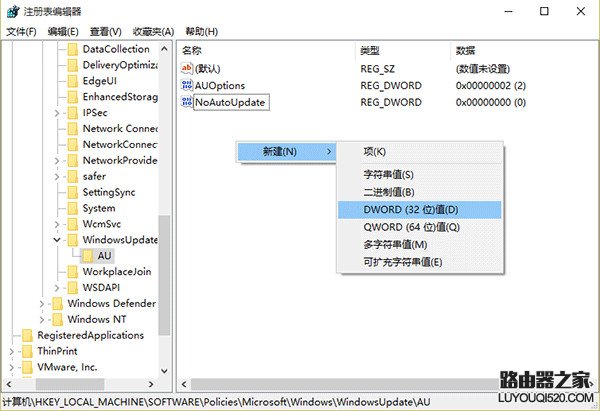Click the DWORD icon beside NoAutoUpdate

point(187,102)
